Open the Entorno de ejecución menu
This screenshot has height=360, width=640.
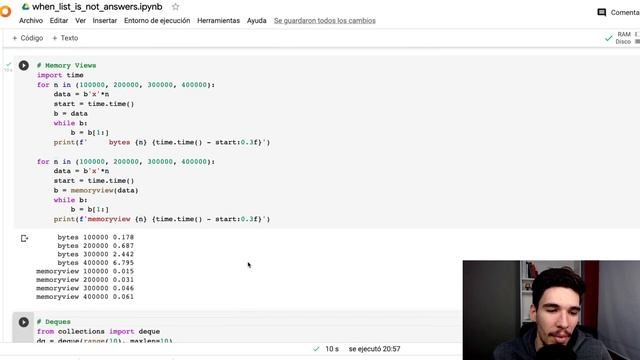click(x=157, y=20)
